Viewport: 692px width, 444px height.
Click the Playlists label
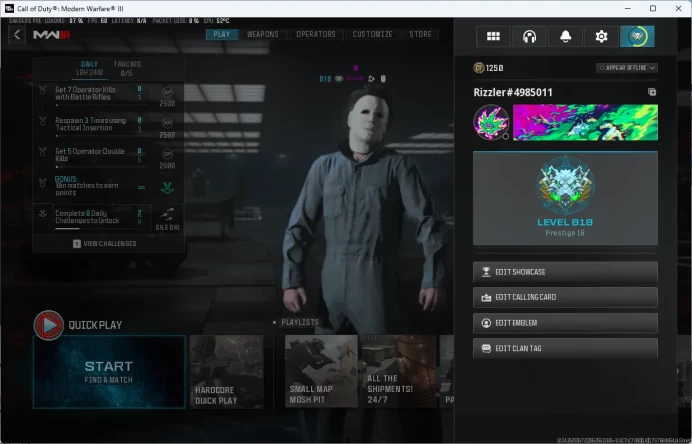click(x=300, y=322)
